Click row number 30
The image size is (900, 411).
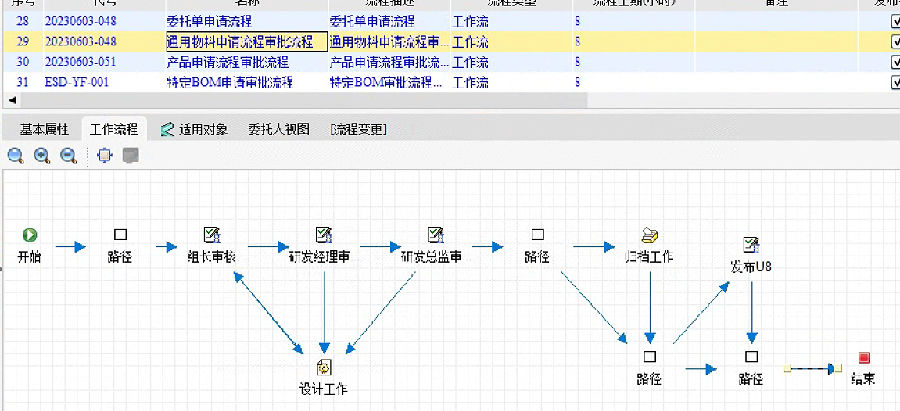click(x=22, y=62)
